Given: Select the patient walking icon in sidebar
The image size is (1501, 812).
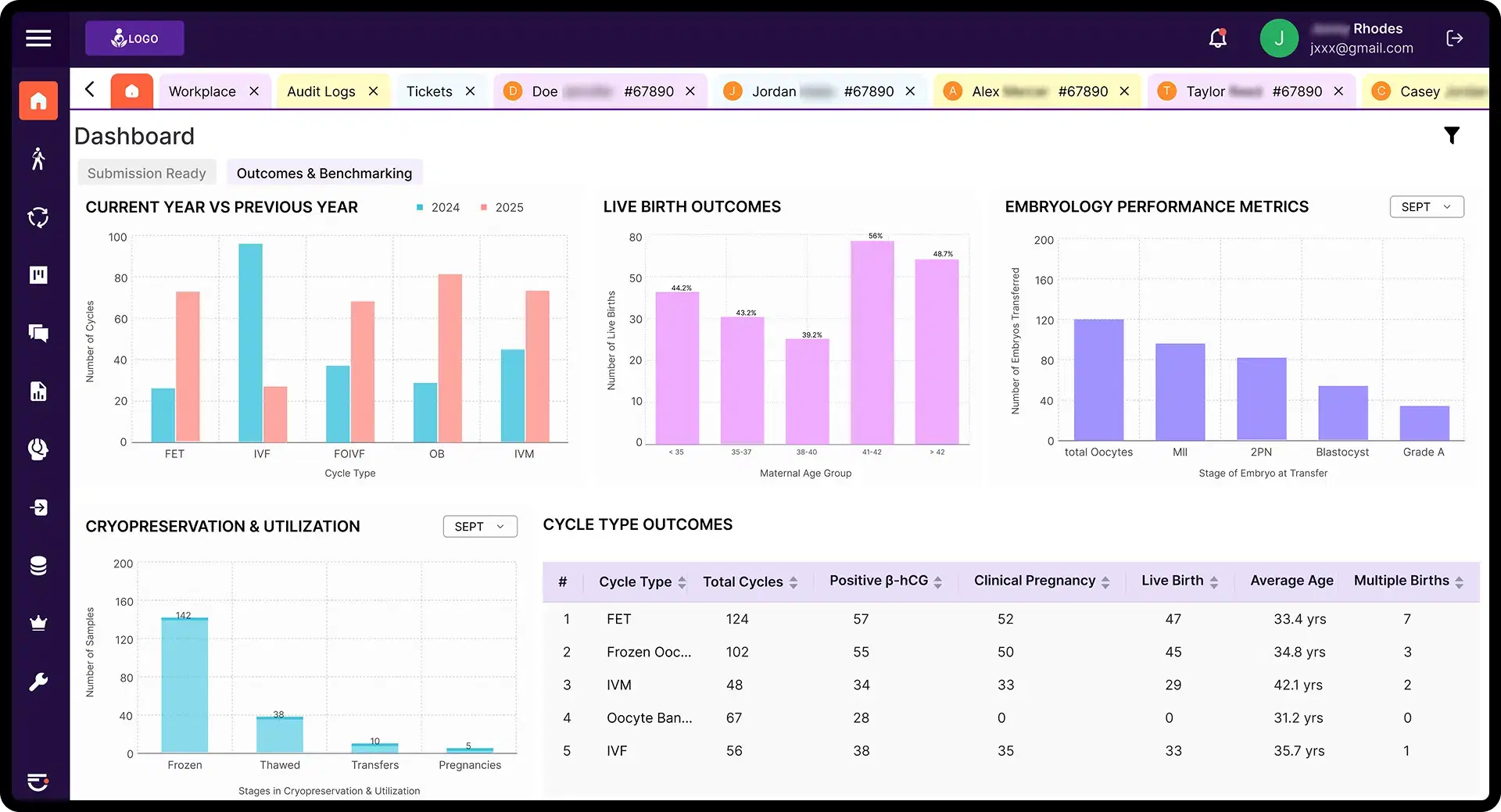Looking at the screenshot, I should point(38,159).
